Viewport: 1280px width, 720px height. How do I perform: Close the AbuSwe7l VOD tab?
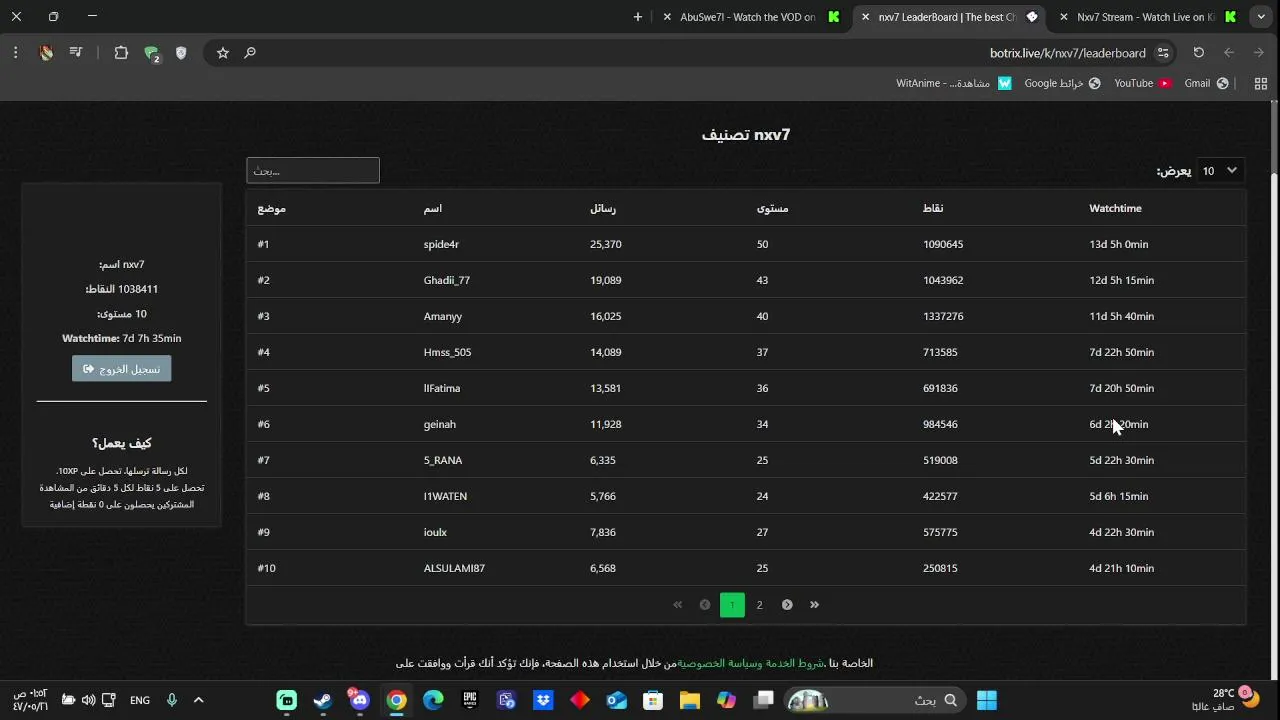pos(667,17)
